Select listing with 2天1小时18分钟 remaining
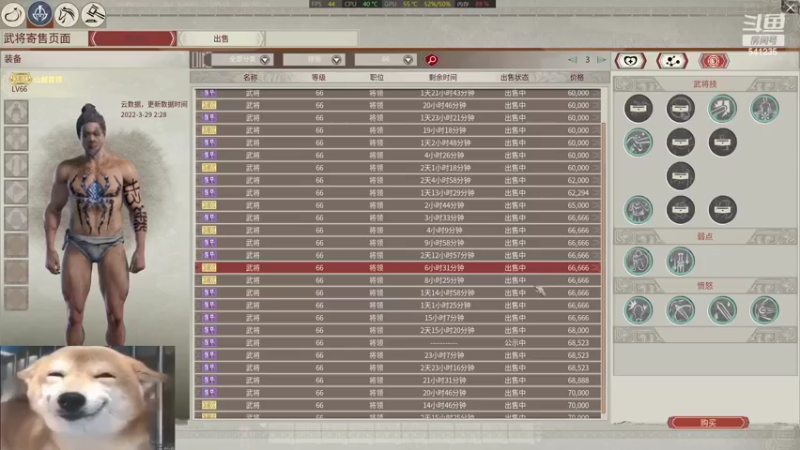Image resolution: width=800 pixels, height=450 pixels. point(397,168)
